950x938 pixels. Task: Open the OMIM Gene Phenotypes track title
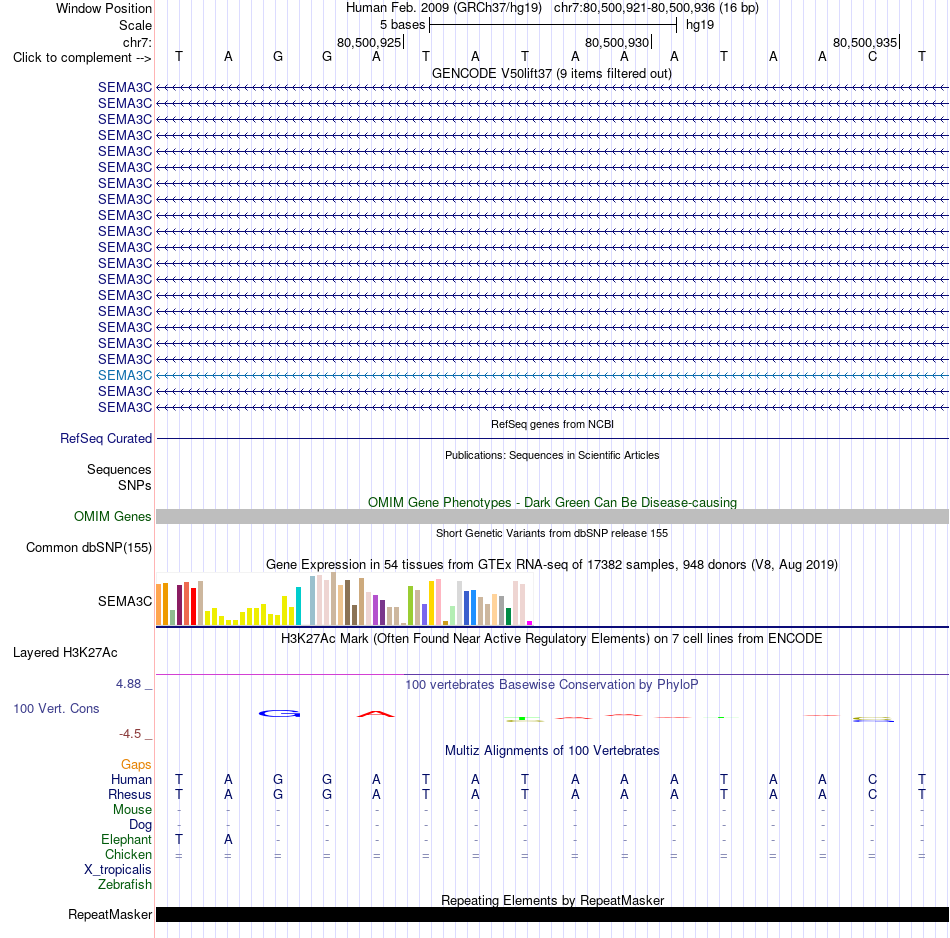click(x=552, y=502)
